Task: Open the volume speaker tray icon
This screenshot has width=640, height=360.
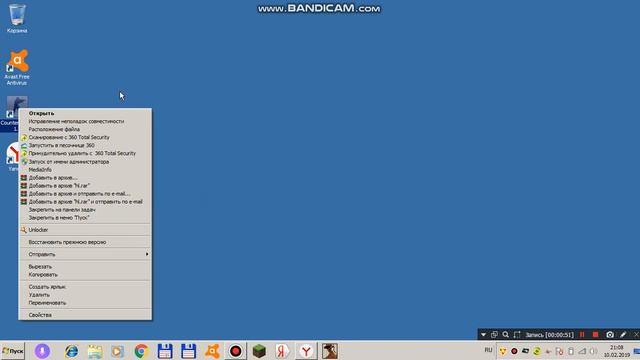Action: (x=593, y=351)
